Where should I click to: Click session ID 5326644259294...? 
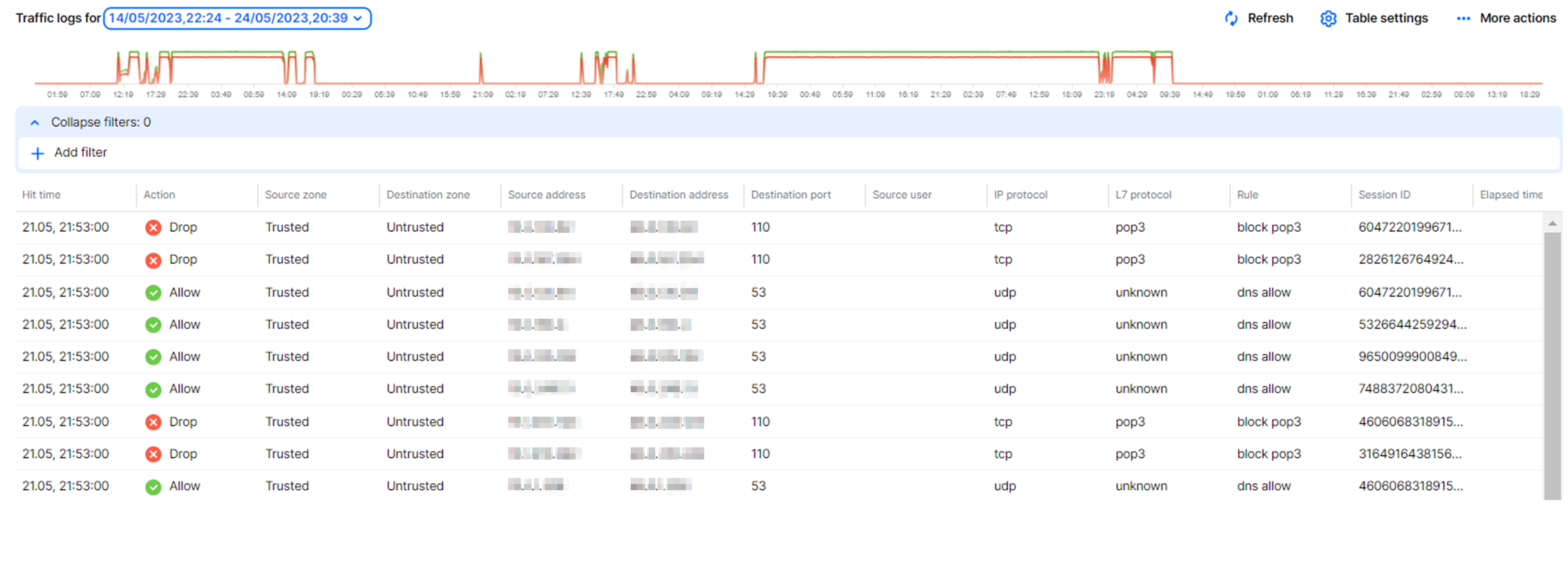tap(1413, 325)
